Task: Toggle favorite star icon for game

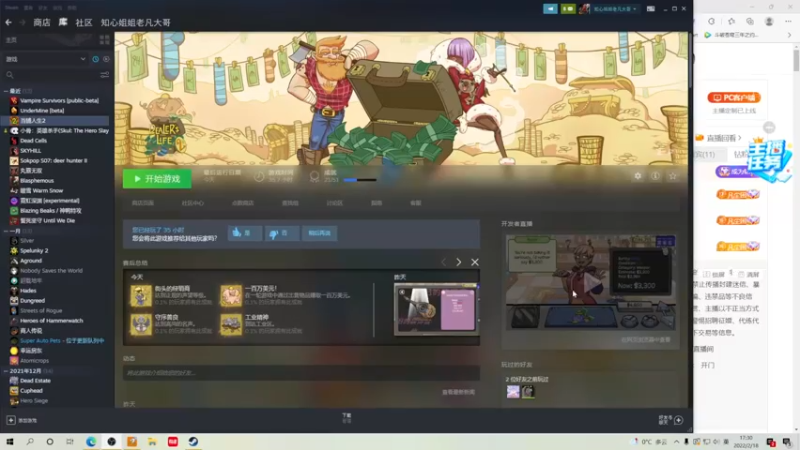Action: click(x=672, y=176)
